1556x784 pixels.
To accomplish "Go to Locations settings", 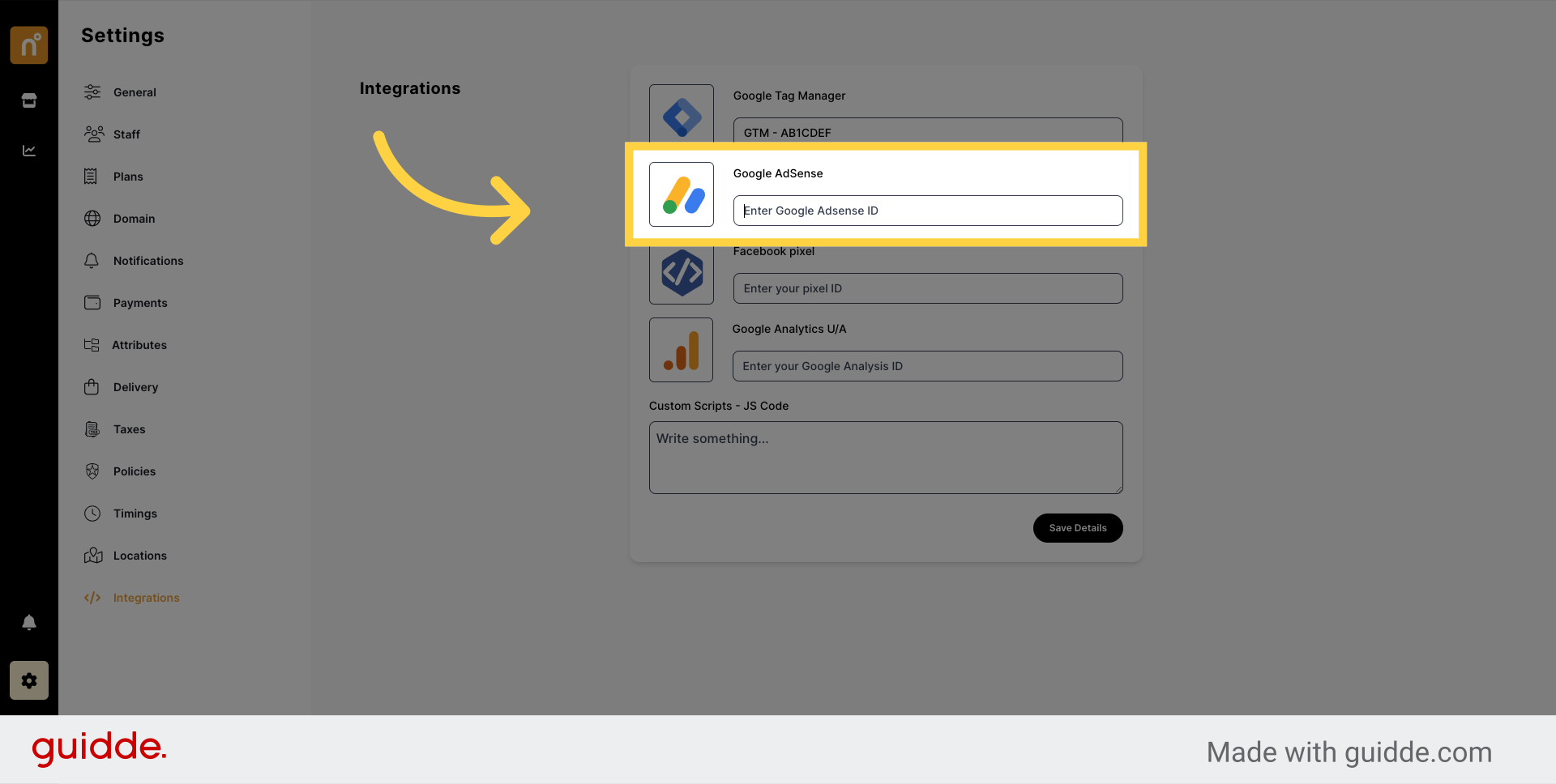I will tap(140, 556).
